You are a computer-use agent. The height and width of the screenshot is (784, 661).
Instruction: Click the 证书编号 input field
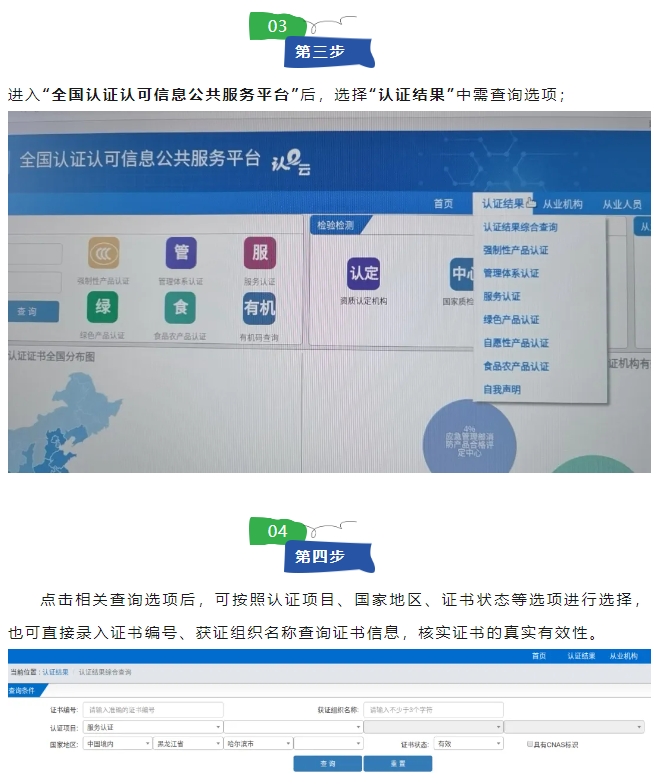152,709
